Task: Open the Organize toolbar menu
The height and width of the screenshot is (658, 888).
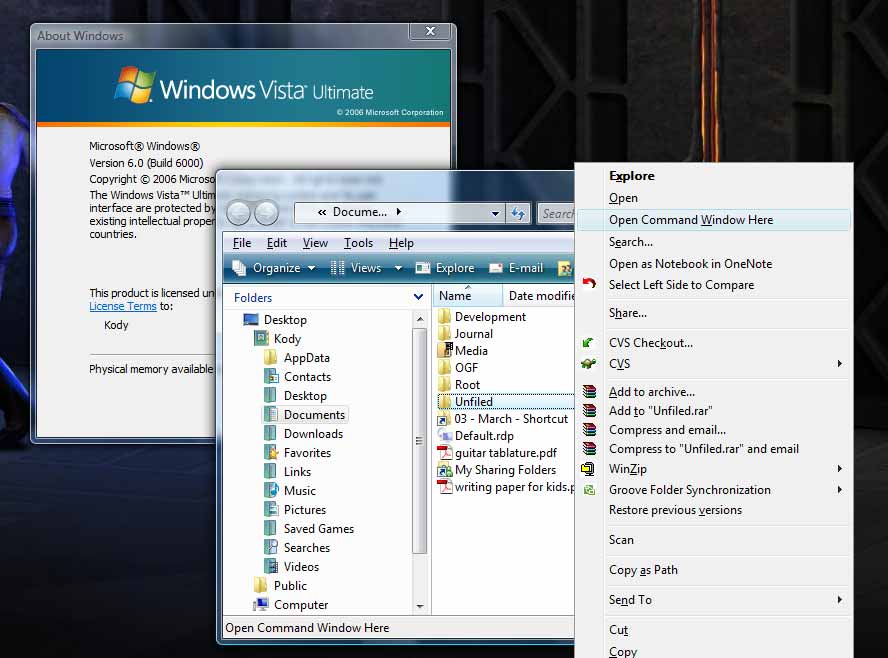Action: (x=274, y=268)
